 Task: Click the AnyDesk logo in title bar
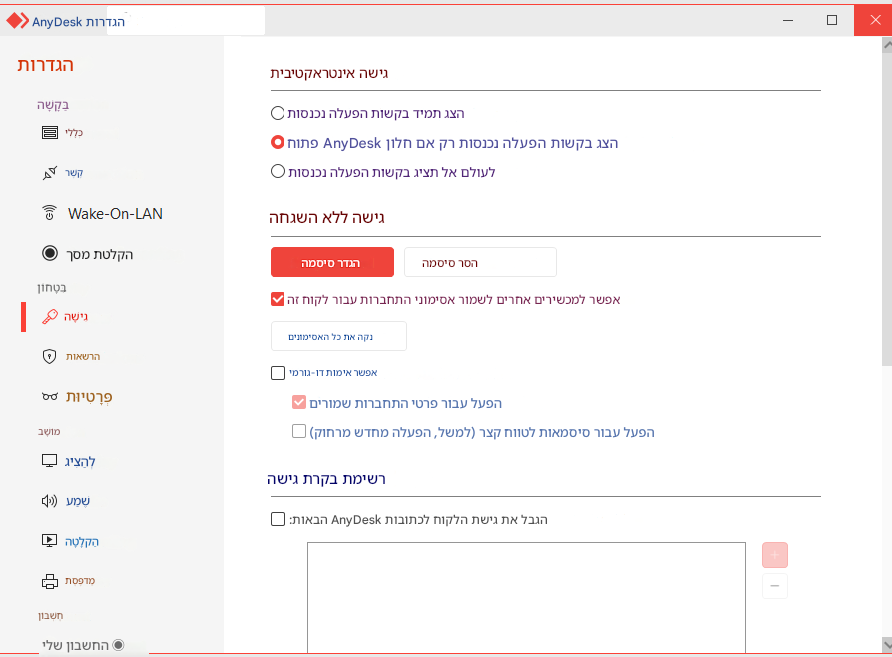click(x=17, y=21)
